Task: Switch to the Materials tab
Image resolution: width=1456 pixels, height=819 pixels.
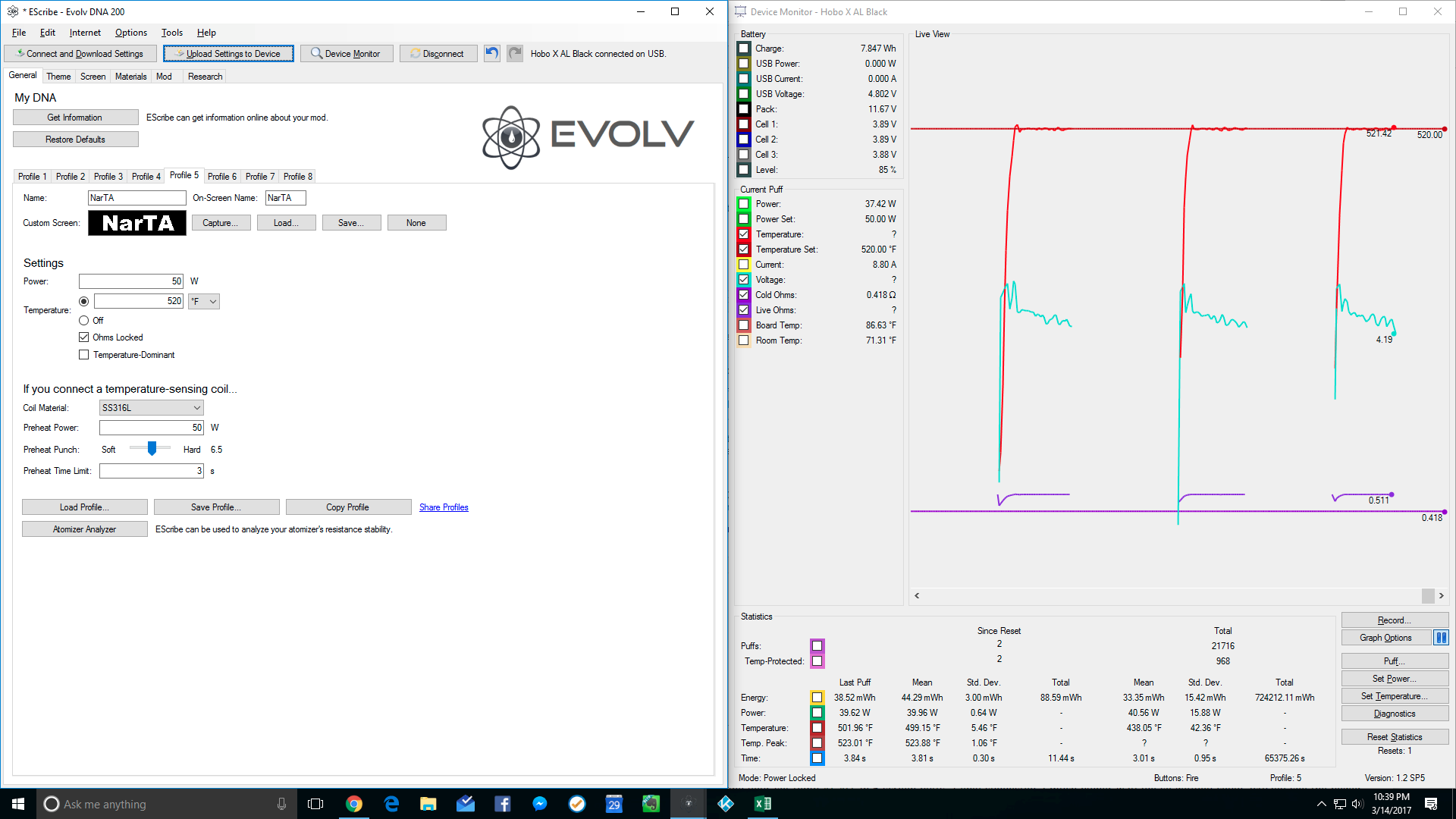Action: [130, 77]
